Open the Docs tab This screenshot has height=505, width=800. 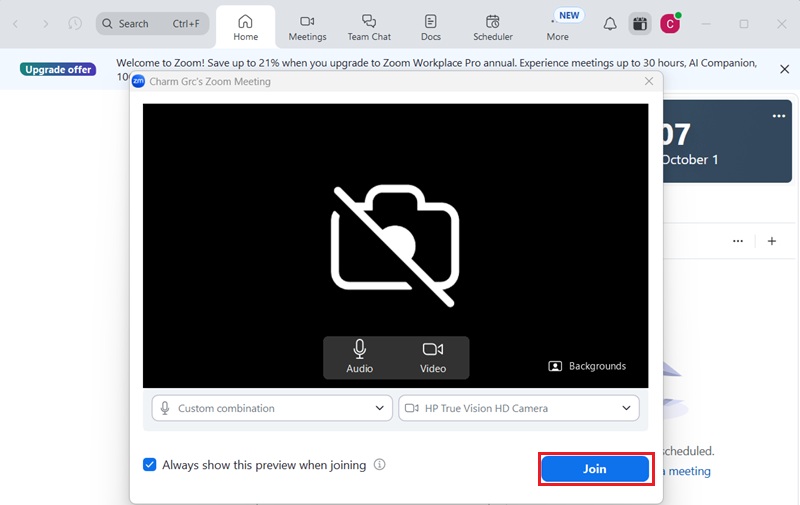click(430, 28)
